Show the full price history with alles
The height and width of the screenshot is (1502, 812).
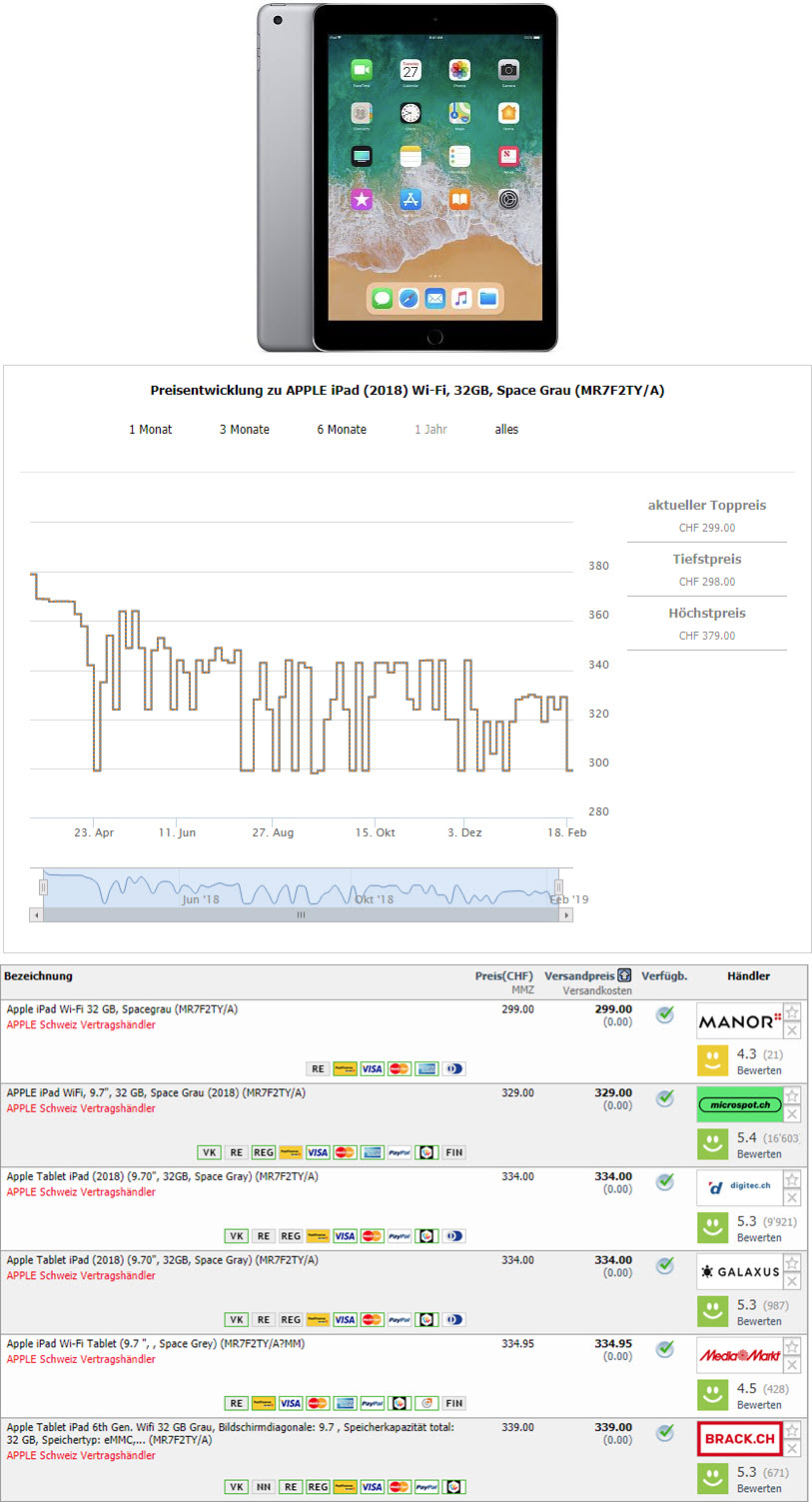pos(506,430)
